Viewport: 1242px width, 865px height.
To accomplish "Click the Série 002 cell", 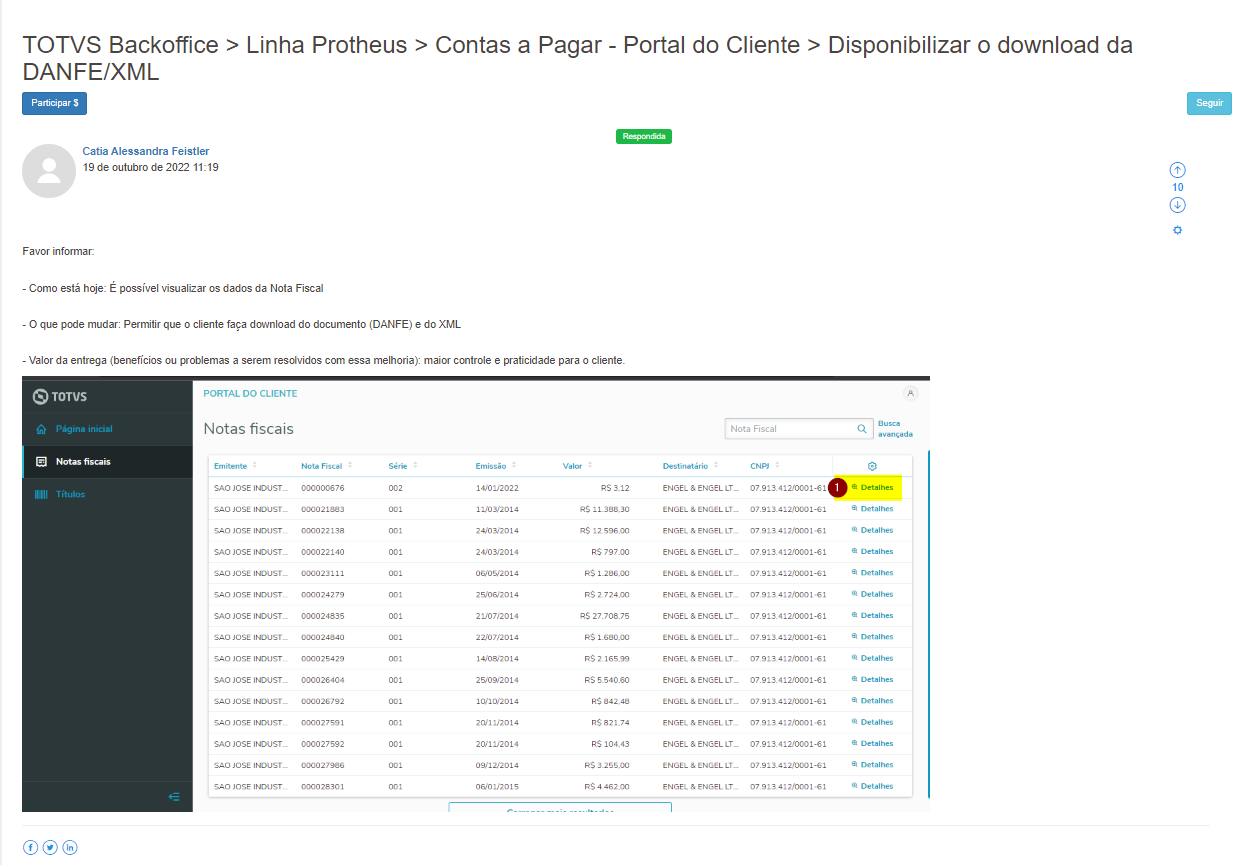I will (x=396, y=488).
